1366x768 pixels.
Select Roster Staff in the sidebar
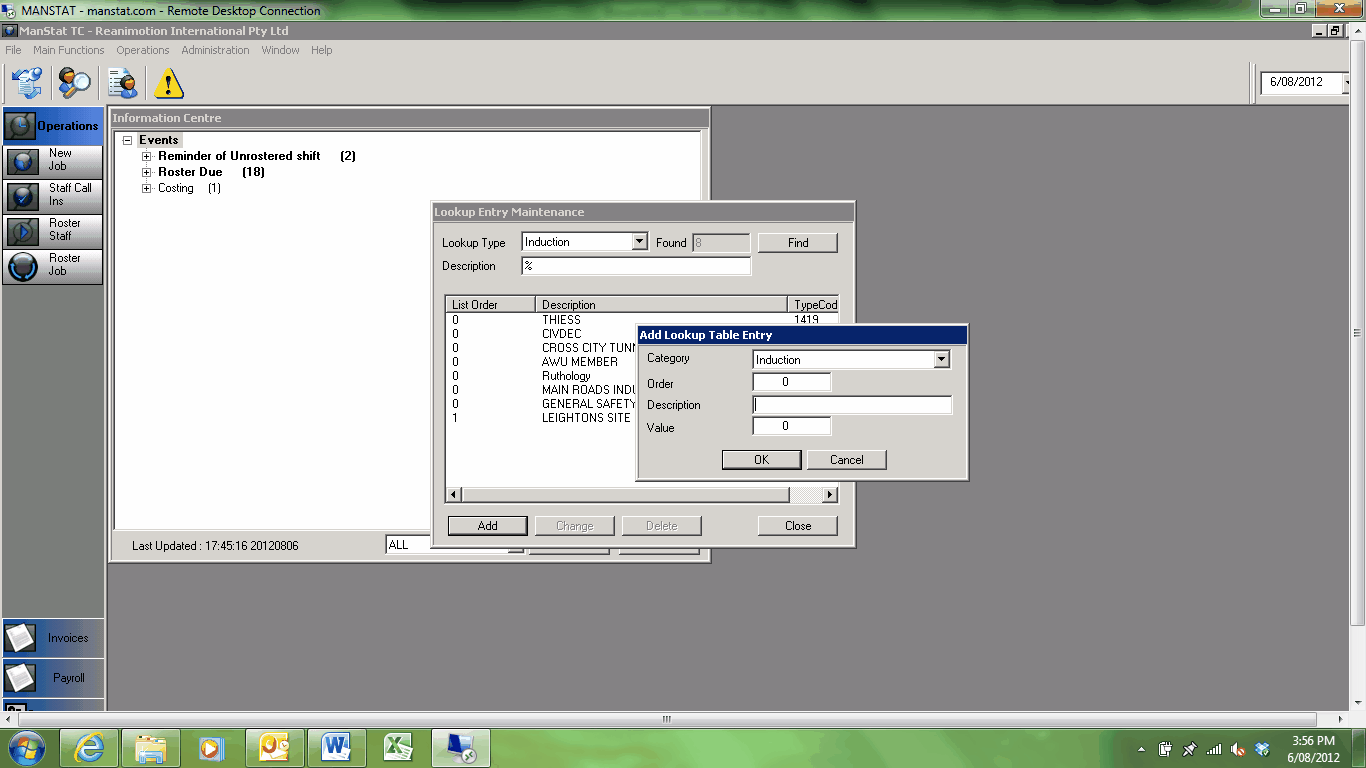[53, 230]
